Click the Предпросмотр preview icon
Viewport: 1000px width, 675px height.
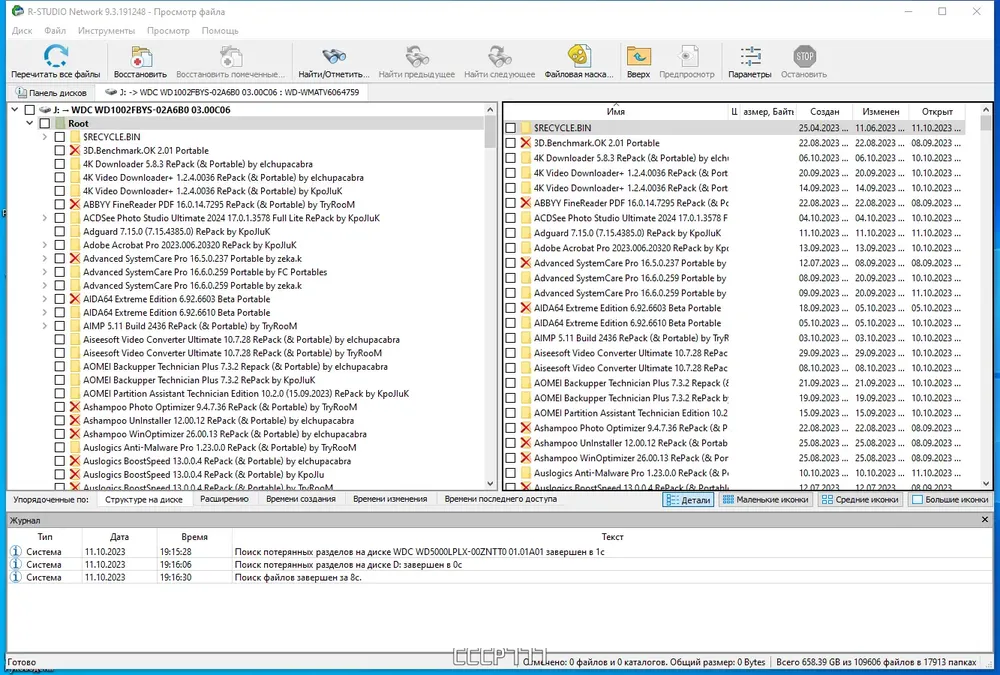(687, 56)
